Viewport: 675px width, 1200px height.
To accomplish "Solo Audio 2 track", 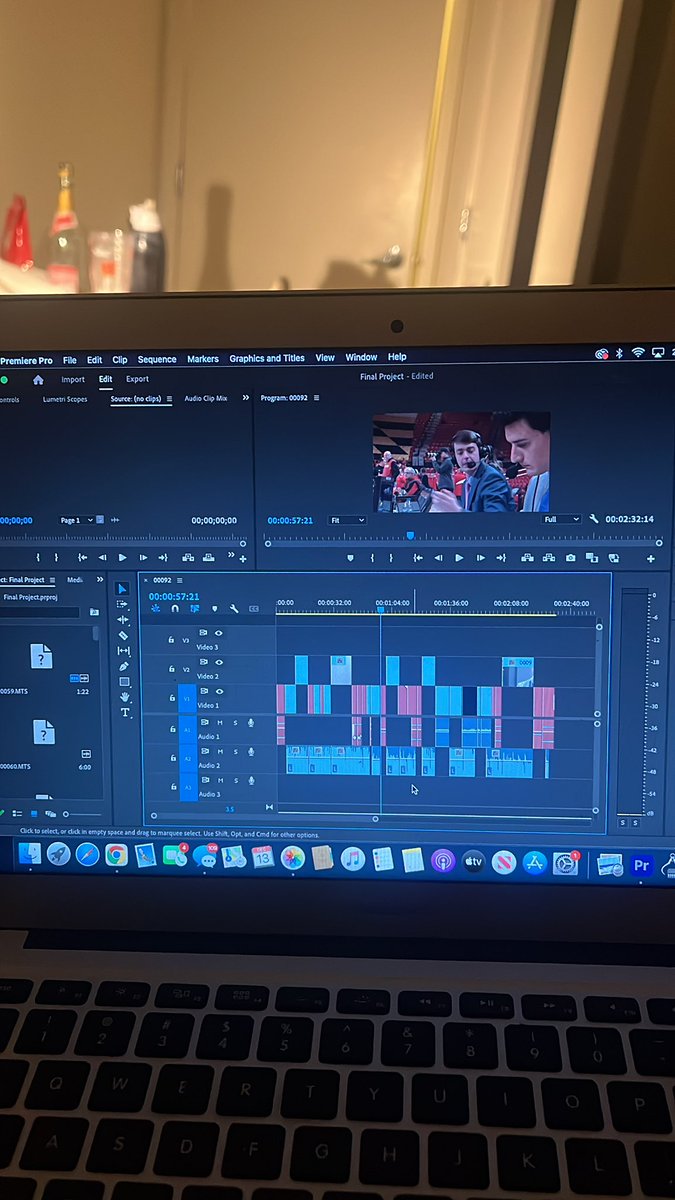I will (x=236, y=751).
